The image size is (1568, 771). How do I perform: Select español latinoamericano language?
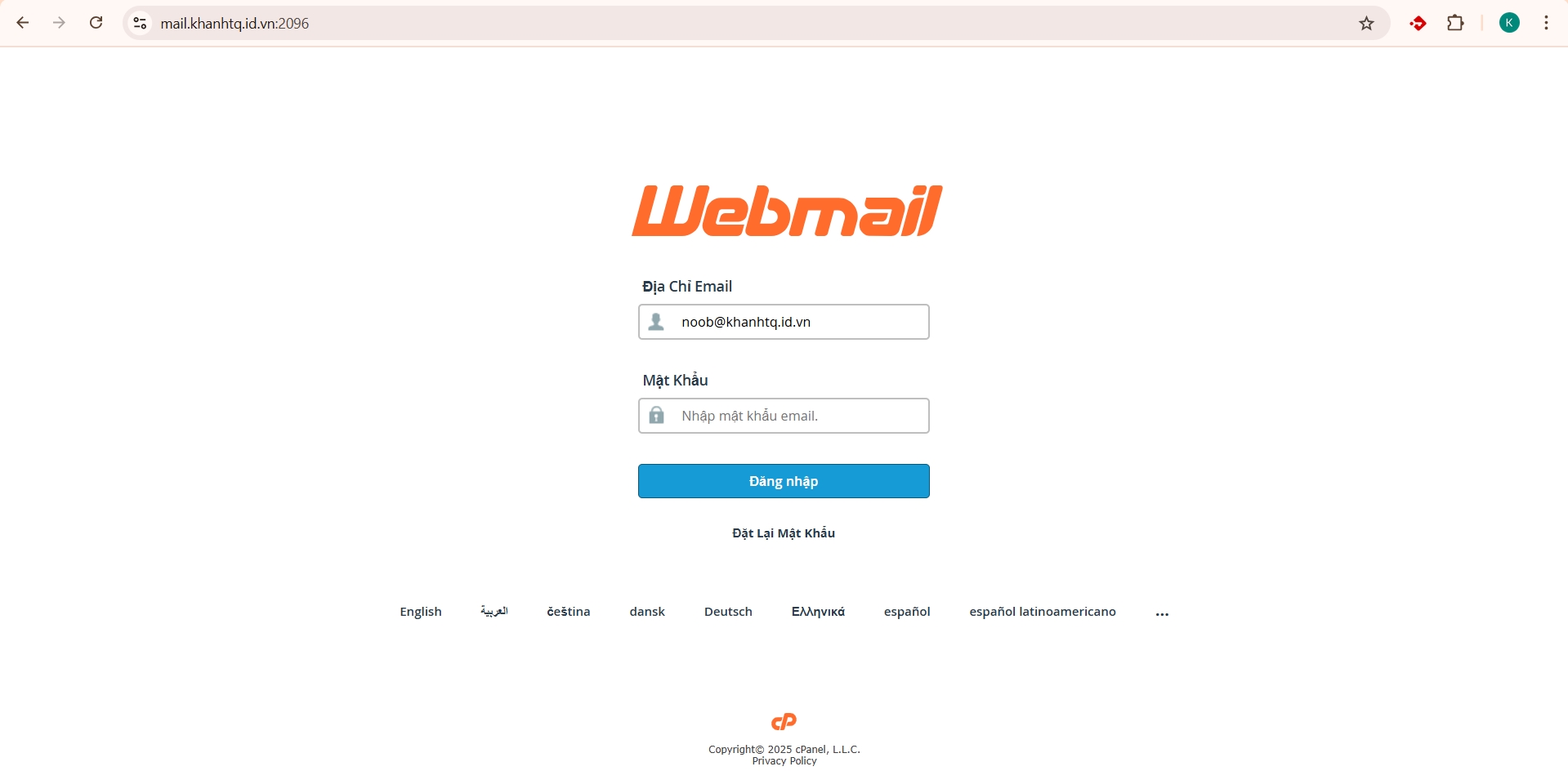click(1043, 612)
